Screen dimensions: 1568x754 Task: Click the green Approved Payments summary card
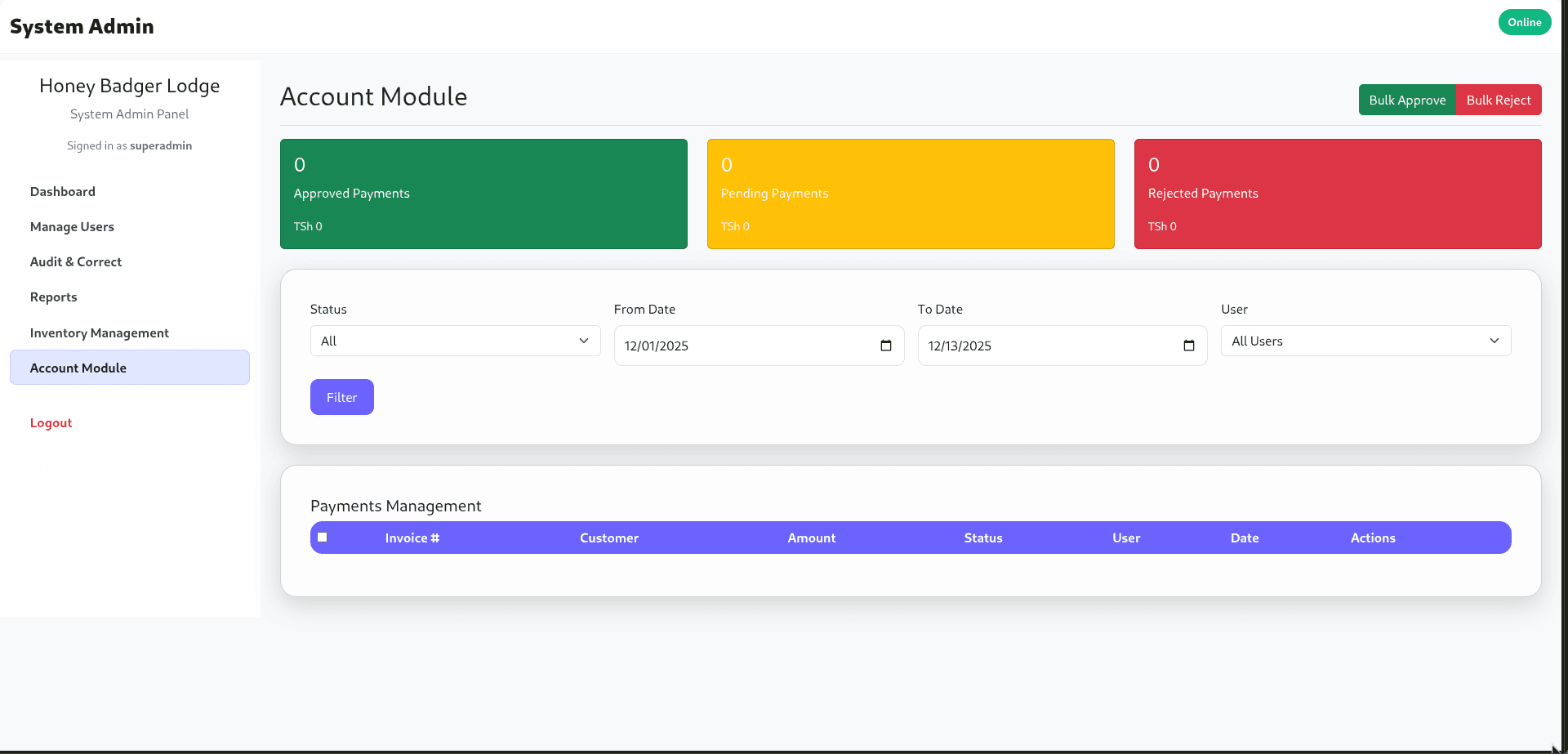[x=483, y=194]
